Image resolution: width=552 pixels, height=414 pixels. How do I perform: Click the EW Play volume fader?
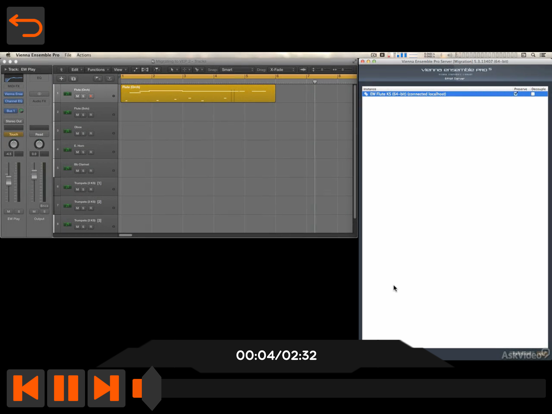[x=8, y=181]
